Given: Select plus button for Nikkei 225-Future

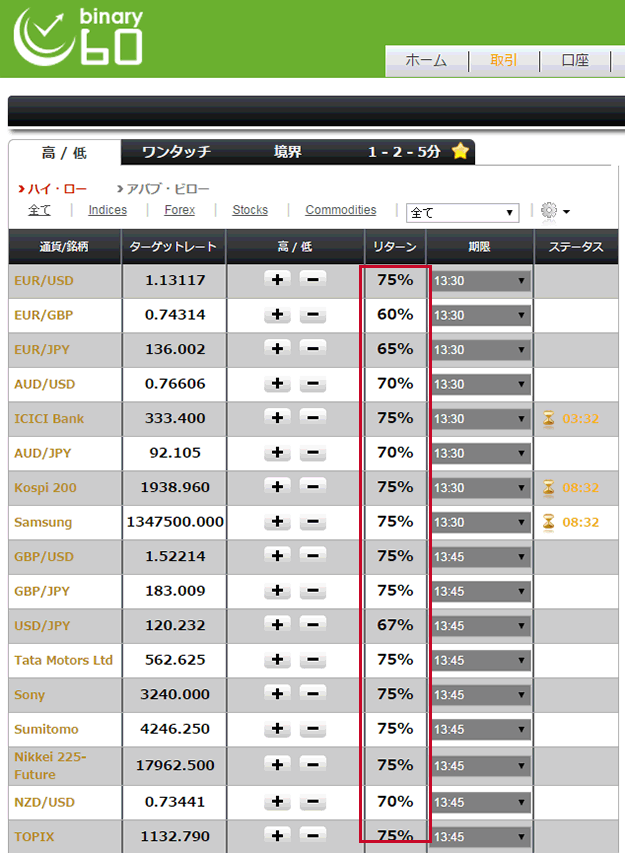Looking at the screenshot, I should (277, 765).
